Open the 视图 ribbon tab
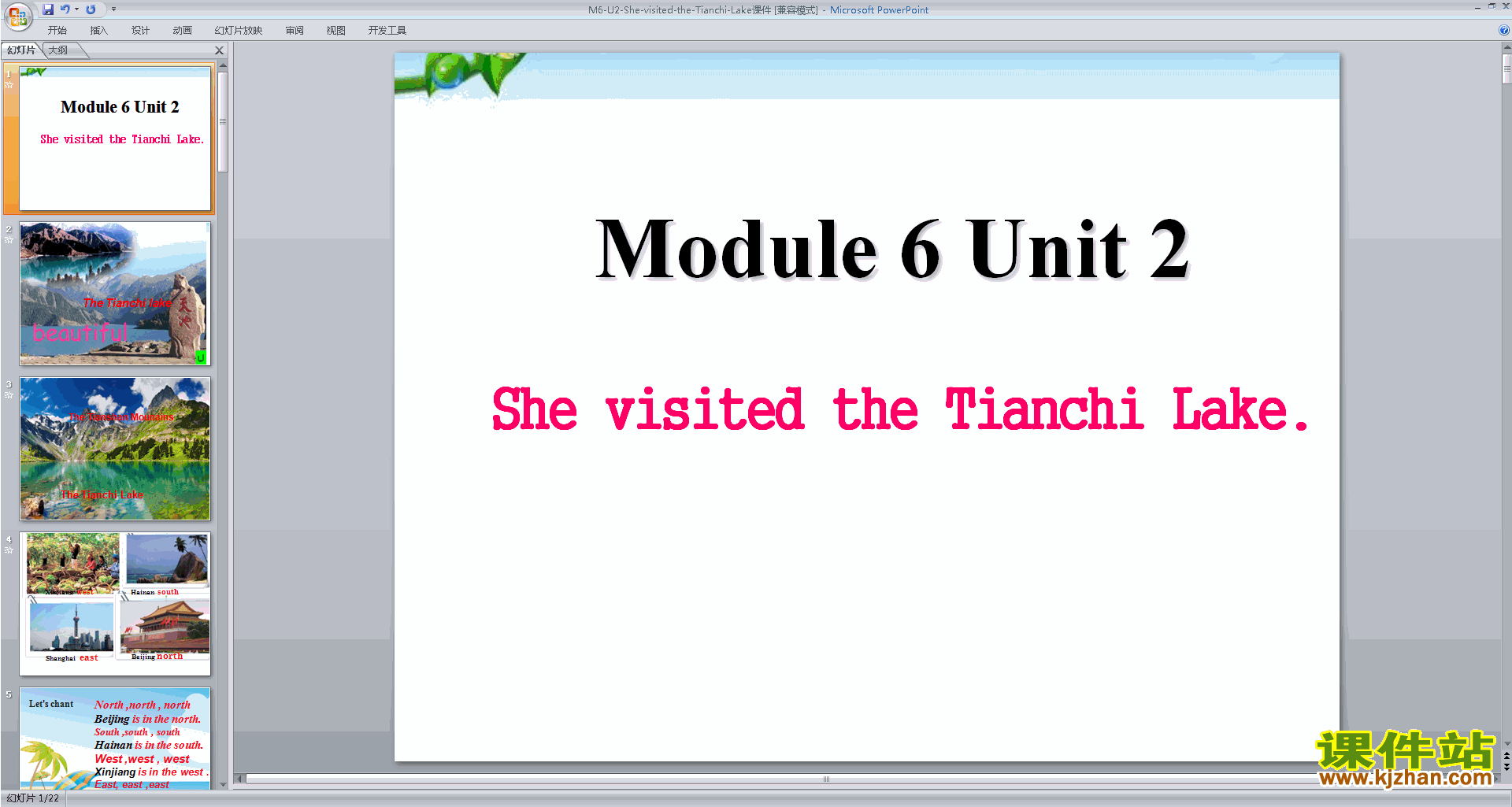Viewport: 1512px width, 807px height. (x=336, y=31)
